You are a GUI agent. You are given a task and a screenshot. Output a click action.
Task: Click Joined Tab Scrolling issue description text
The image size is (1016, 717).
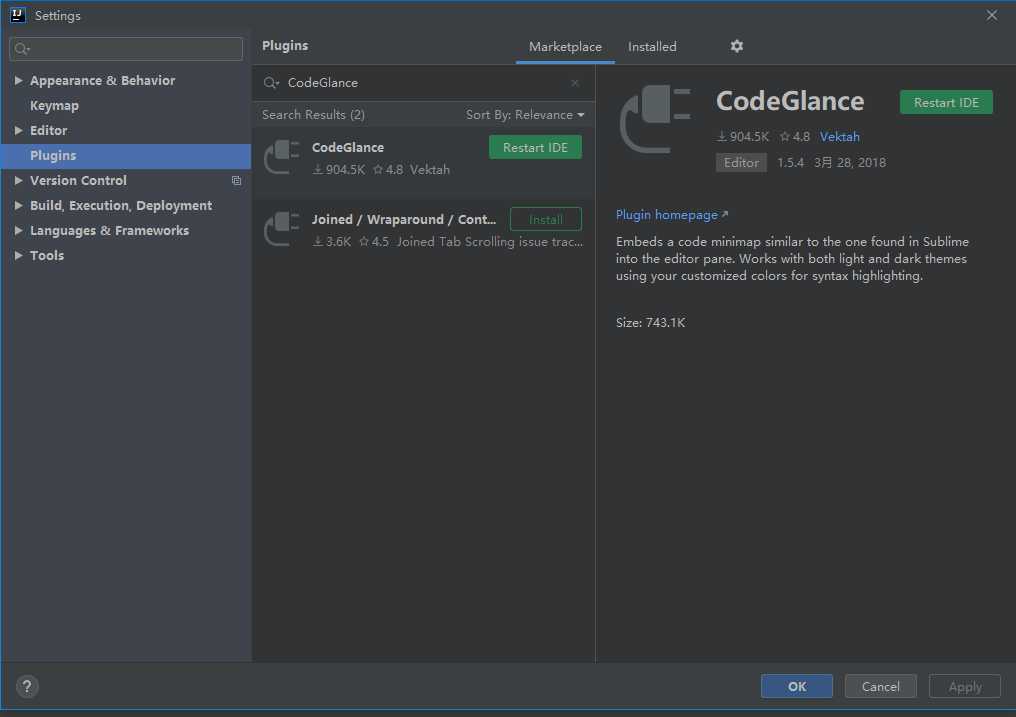[490, 242]
